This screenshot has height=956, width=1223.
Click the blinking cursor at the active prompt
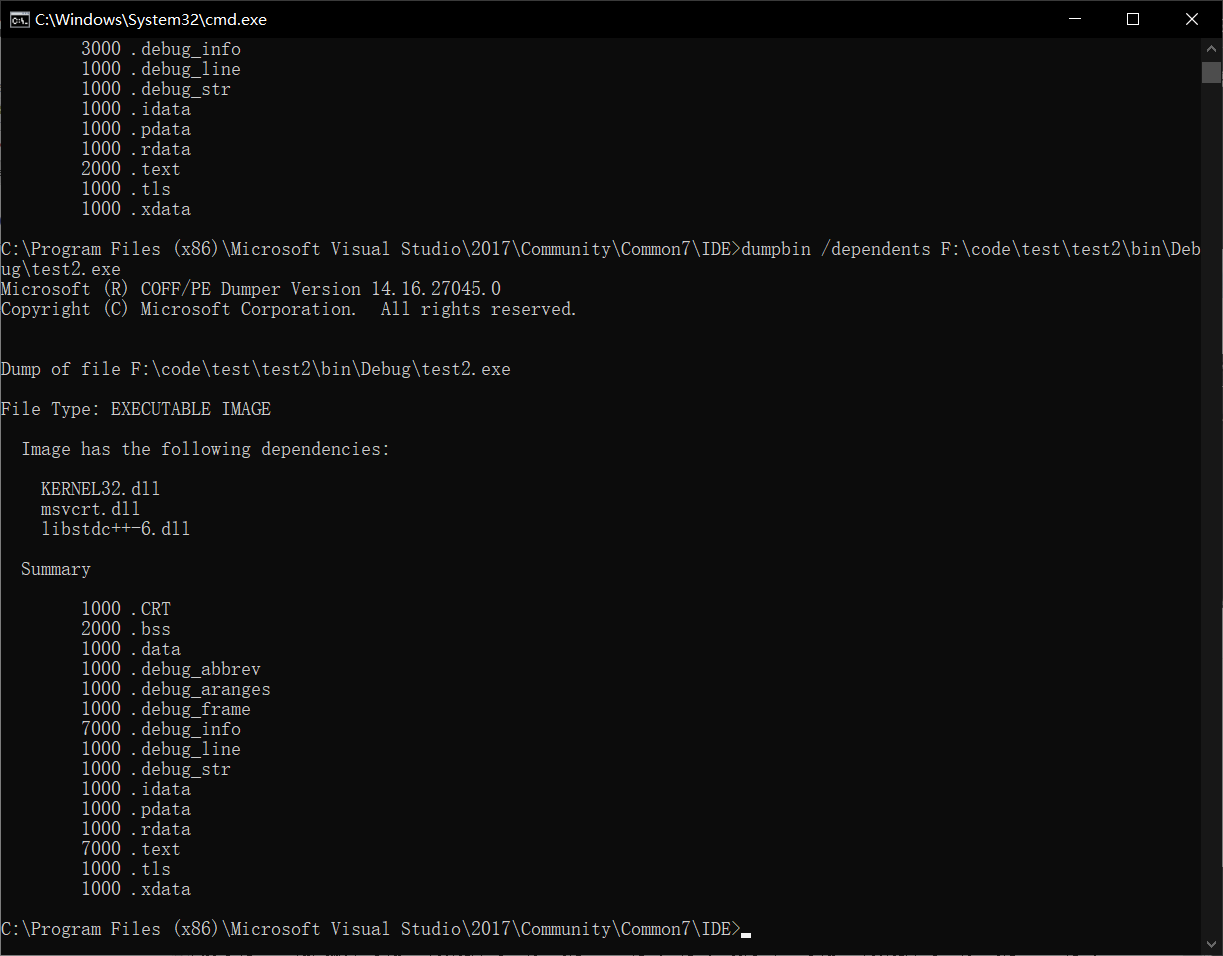click(743, 931)
